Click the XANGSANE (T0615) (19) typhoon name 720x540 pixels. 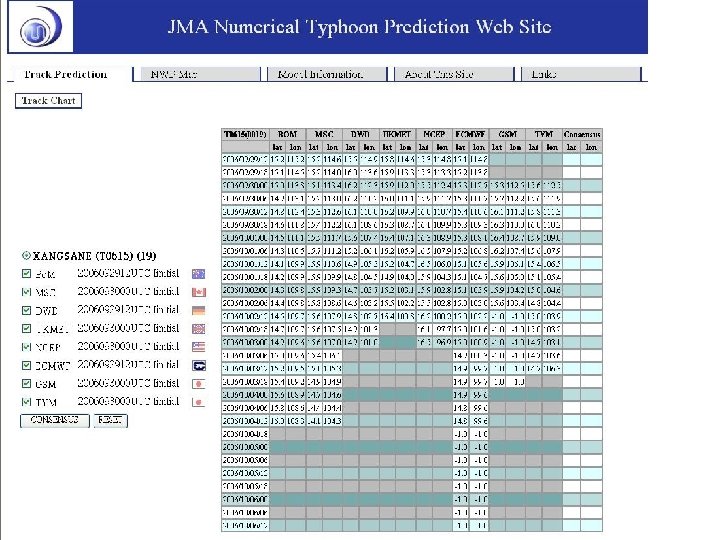point(95,256)
